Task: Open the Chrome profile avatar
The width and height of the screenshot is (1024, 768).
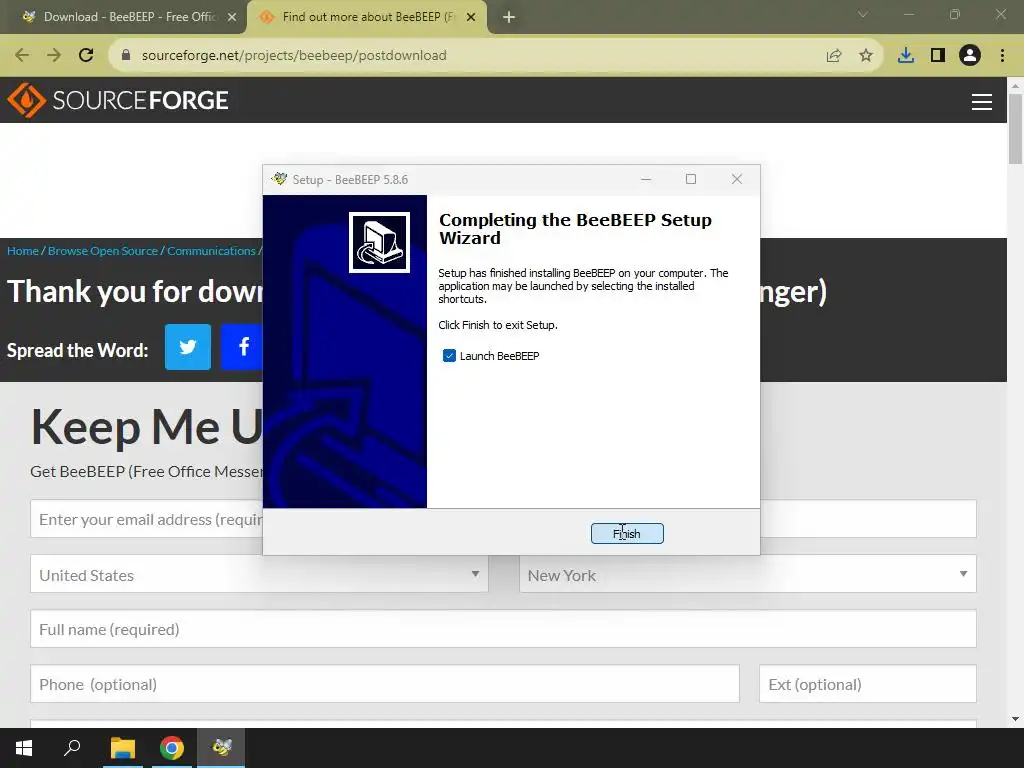Action: pos(970,56)
